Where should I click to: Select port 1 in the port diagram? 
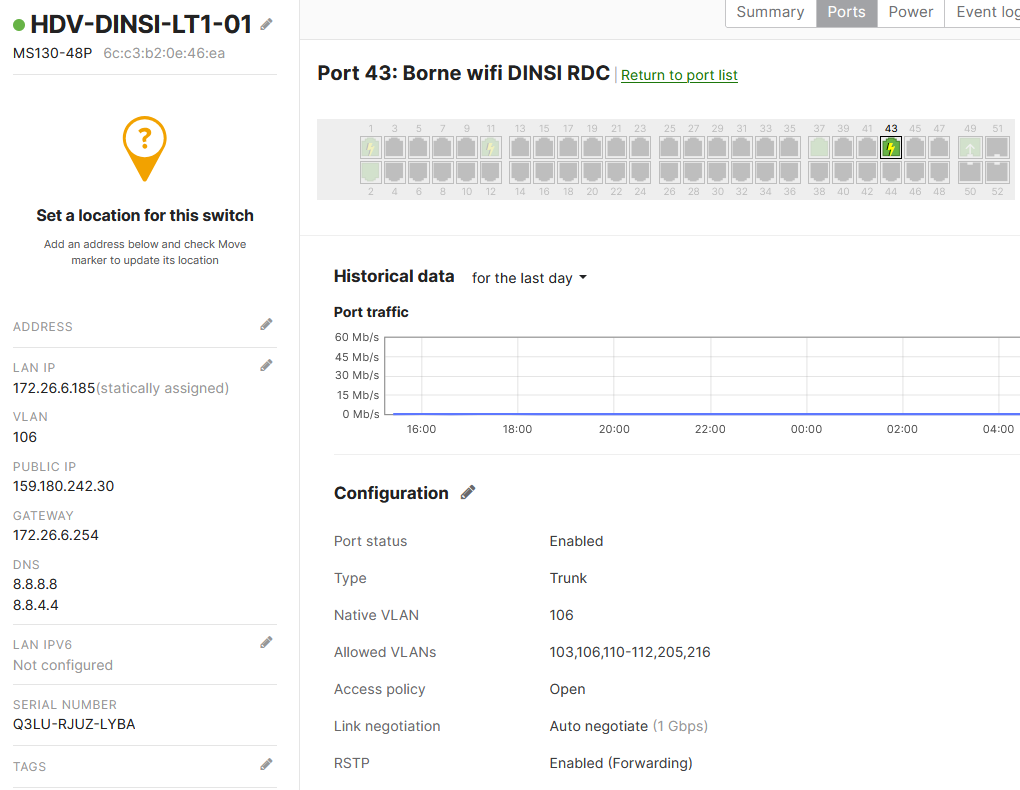371,148
